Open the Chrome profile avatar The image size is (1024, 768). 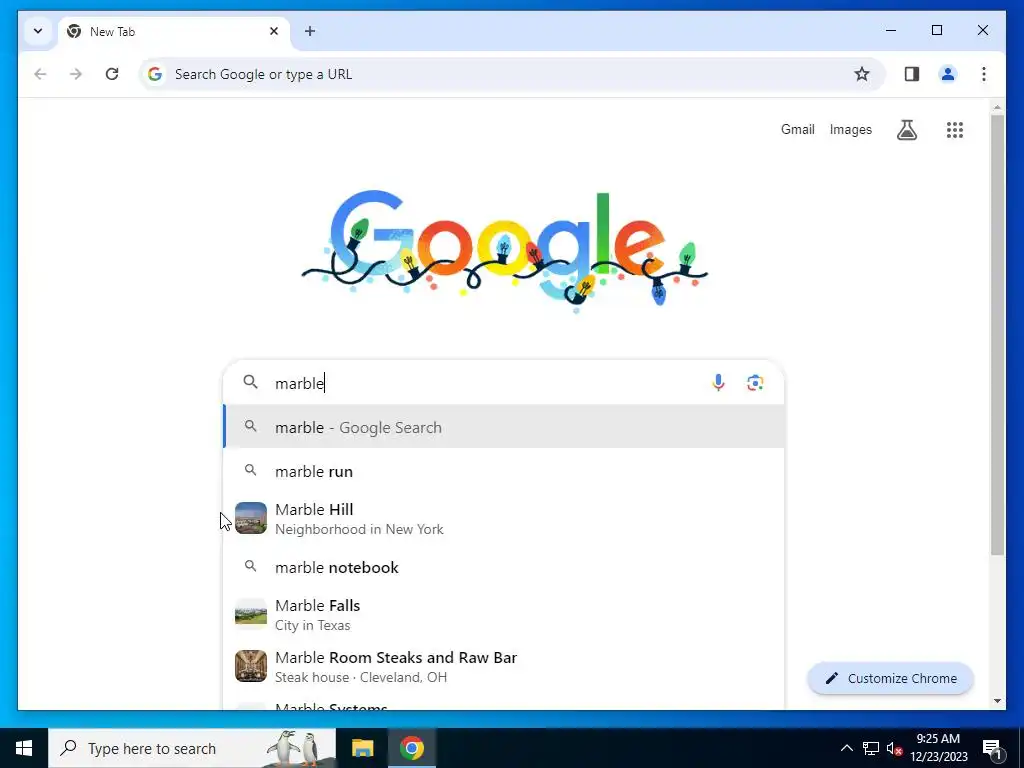(x=948, y=74)
